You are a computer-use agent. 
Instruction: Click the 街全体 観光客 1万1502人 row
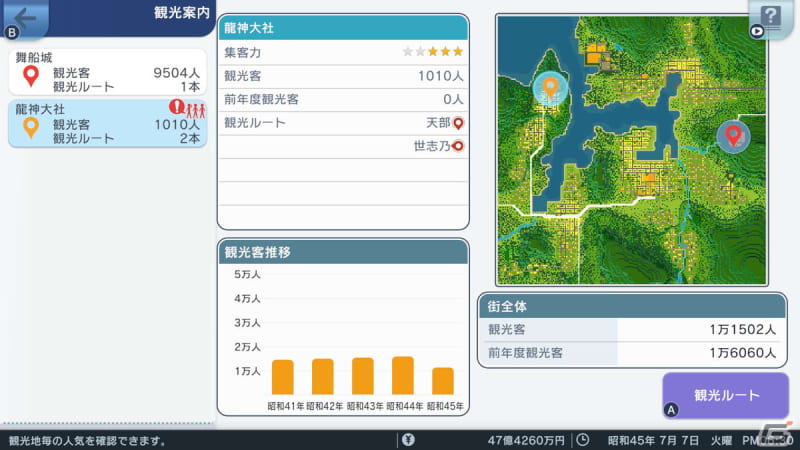(632, 330)
